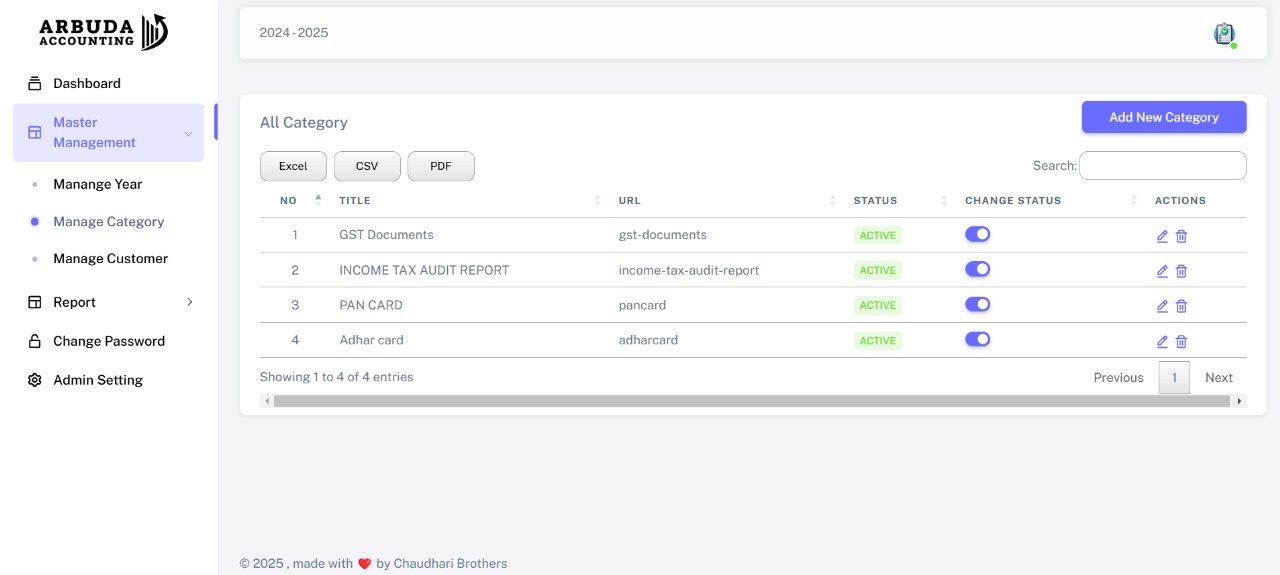Open the user profile avatar icon
The width and height of the screenshot is (1280, 575).
click(1224, 34)
